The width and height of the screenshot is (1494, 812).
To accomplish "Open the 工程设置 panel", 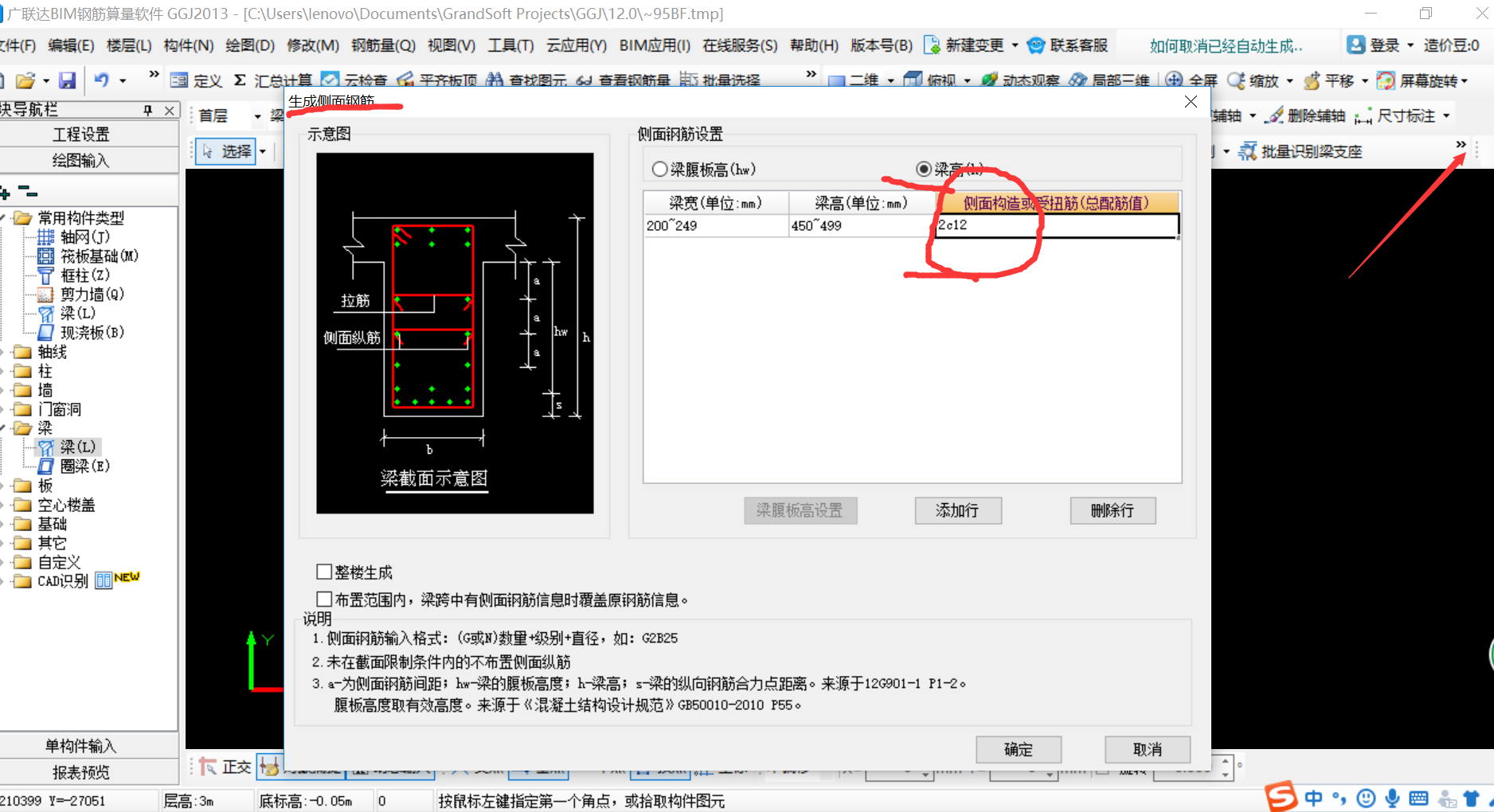I will point(81,134).
